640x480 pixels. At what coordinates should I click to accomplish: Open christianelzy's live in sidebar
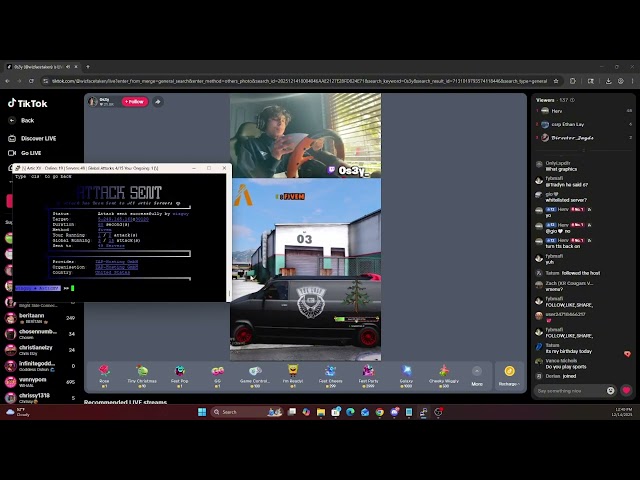pyautogui.click(x=40, y=350)
